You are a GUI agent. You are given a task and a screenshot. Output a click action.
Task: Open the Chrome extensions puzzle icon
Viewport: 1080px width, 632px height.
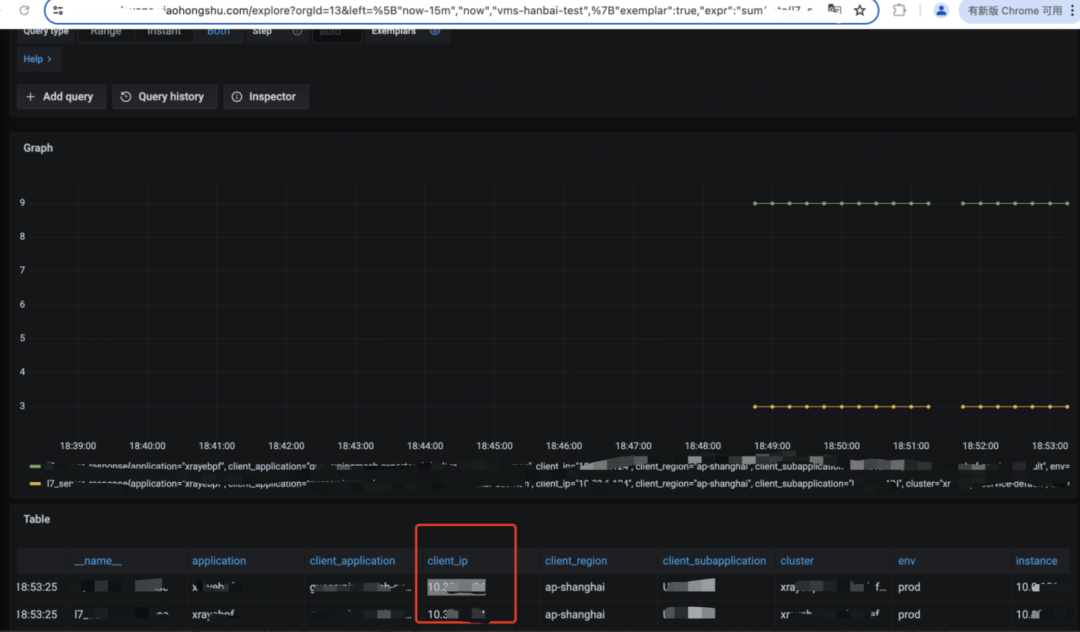(x=899, y=10)
